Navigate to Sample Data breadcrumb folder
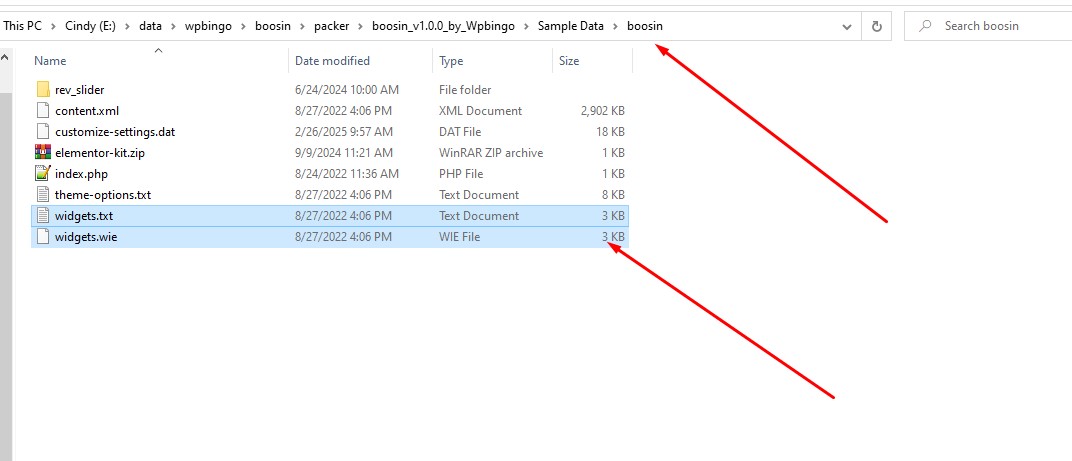1072x461 pixels. (571, 26)
